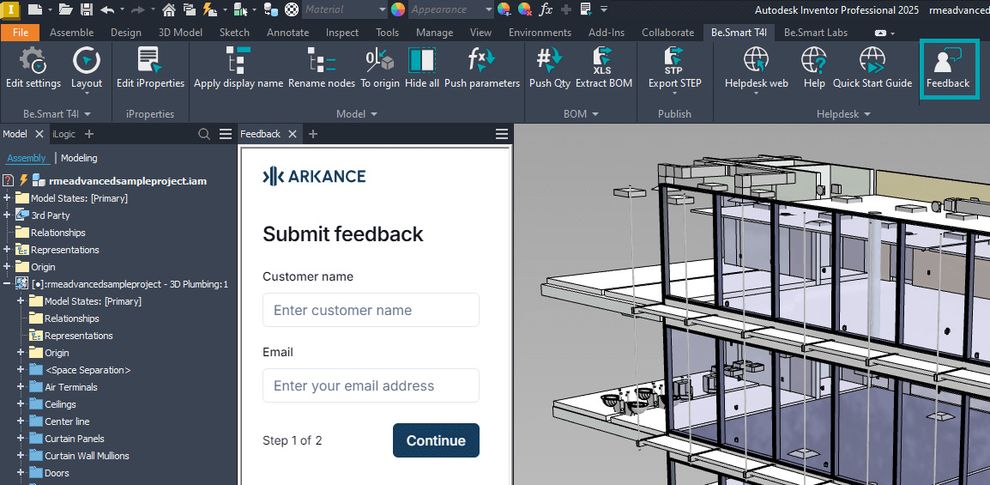Expand the Curtain Panels node

20,438
